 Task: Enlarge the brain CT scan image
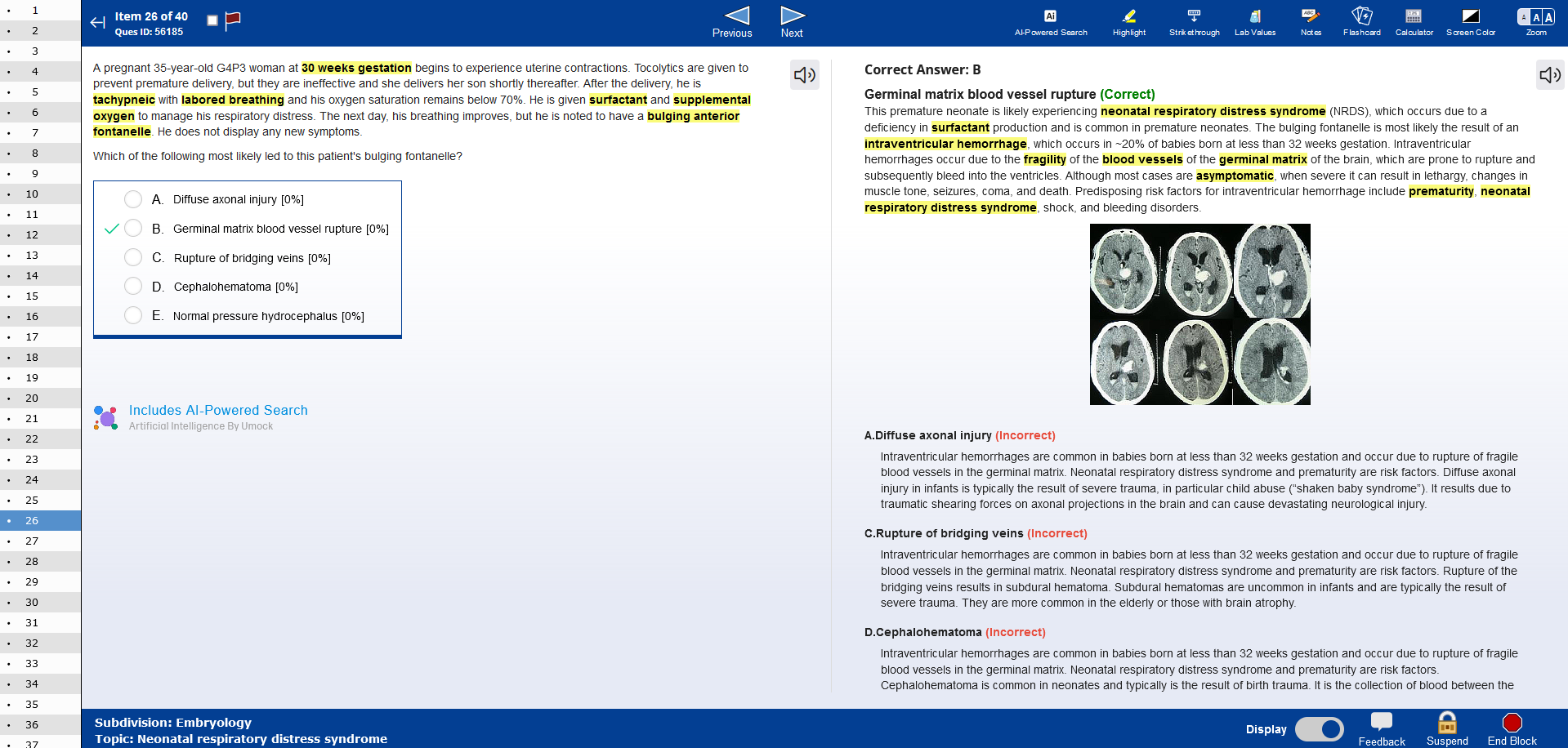coord(1199,314)
